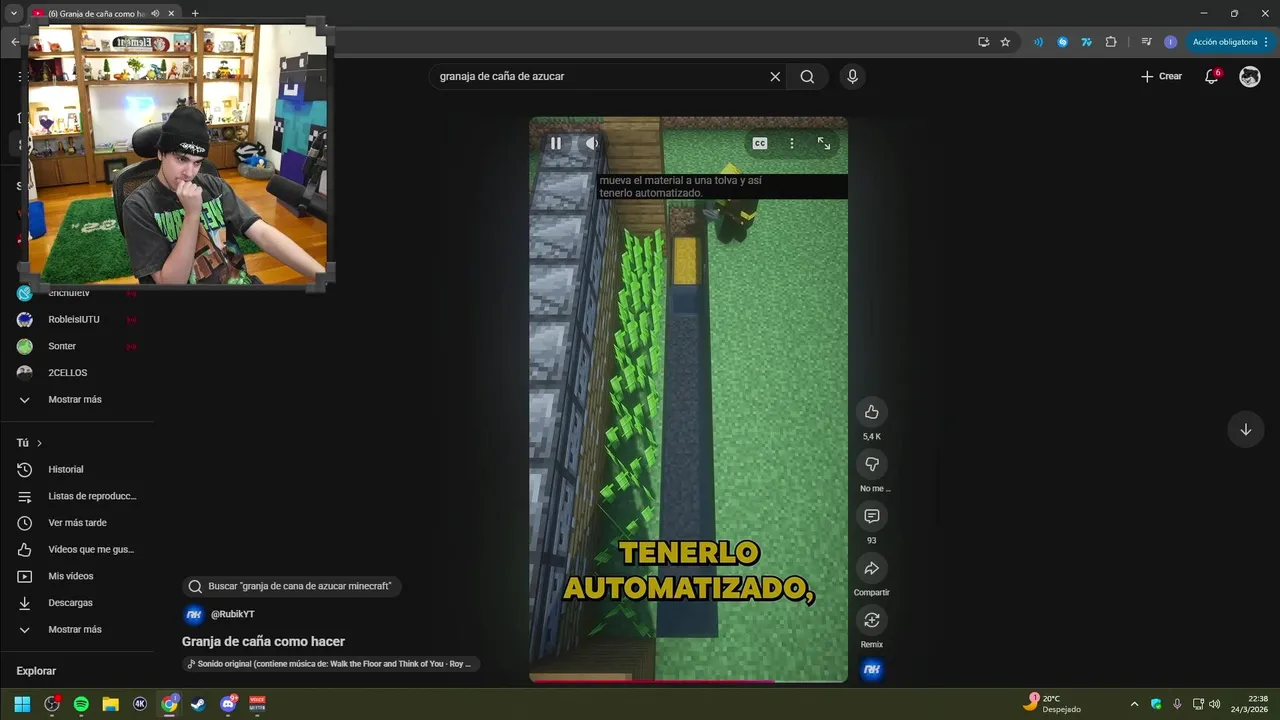This screenshot has height=720, width=1280.
Task: Clear the search query text
Action: (x=775, y=76)
